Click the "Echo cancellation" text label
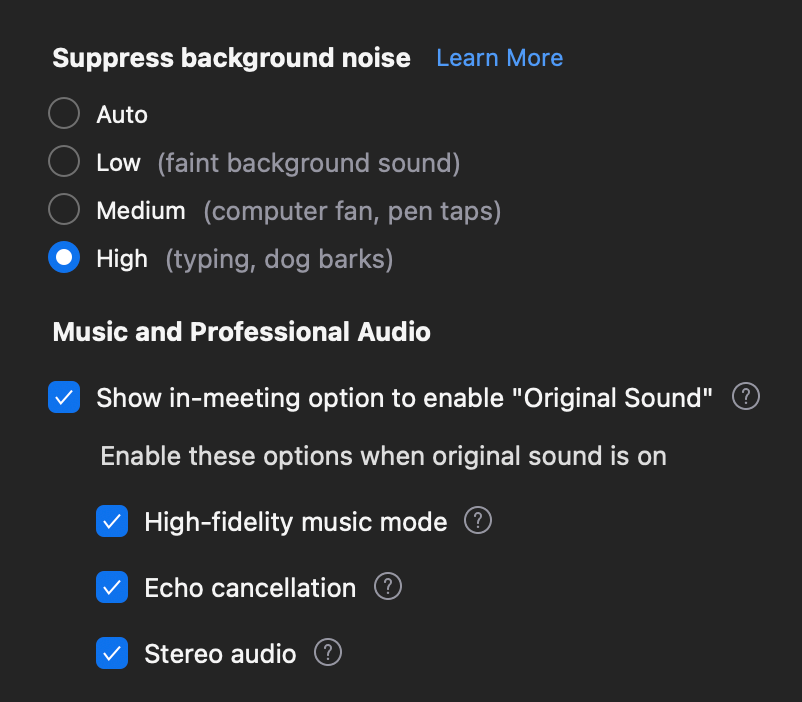802x702 pixels. point(250,588)
